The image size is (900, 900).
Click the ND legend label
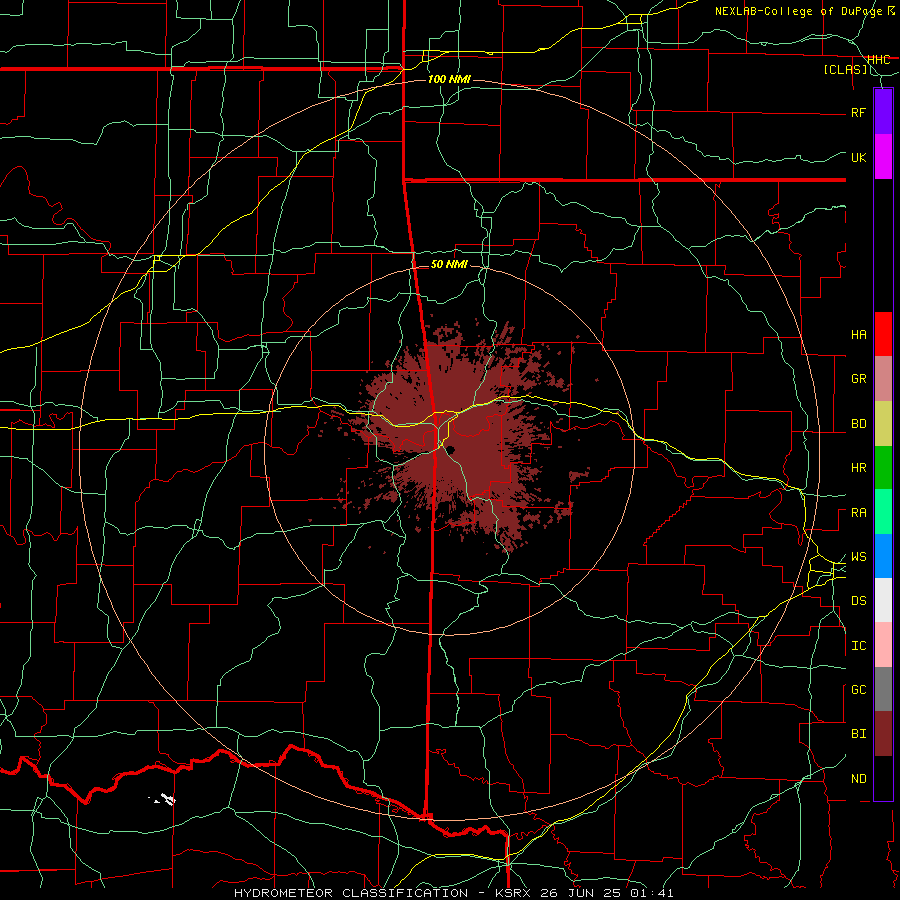859,779
